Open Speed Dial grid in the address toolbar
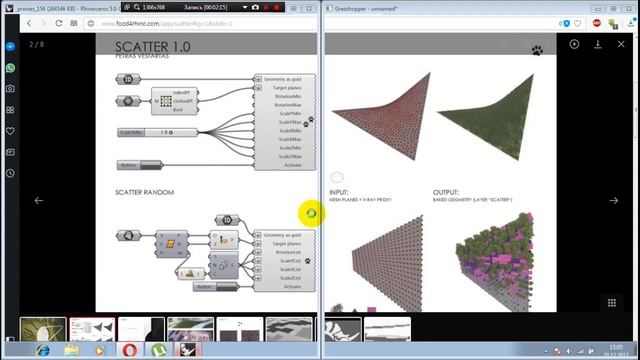 click(74, 23)
